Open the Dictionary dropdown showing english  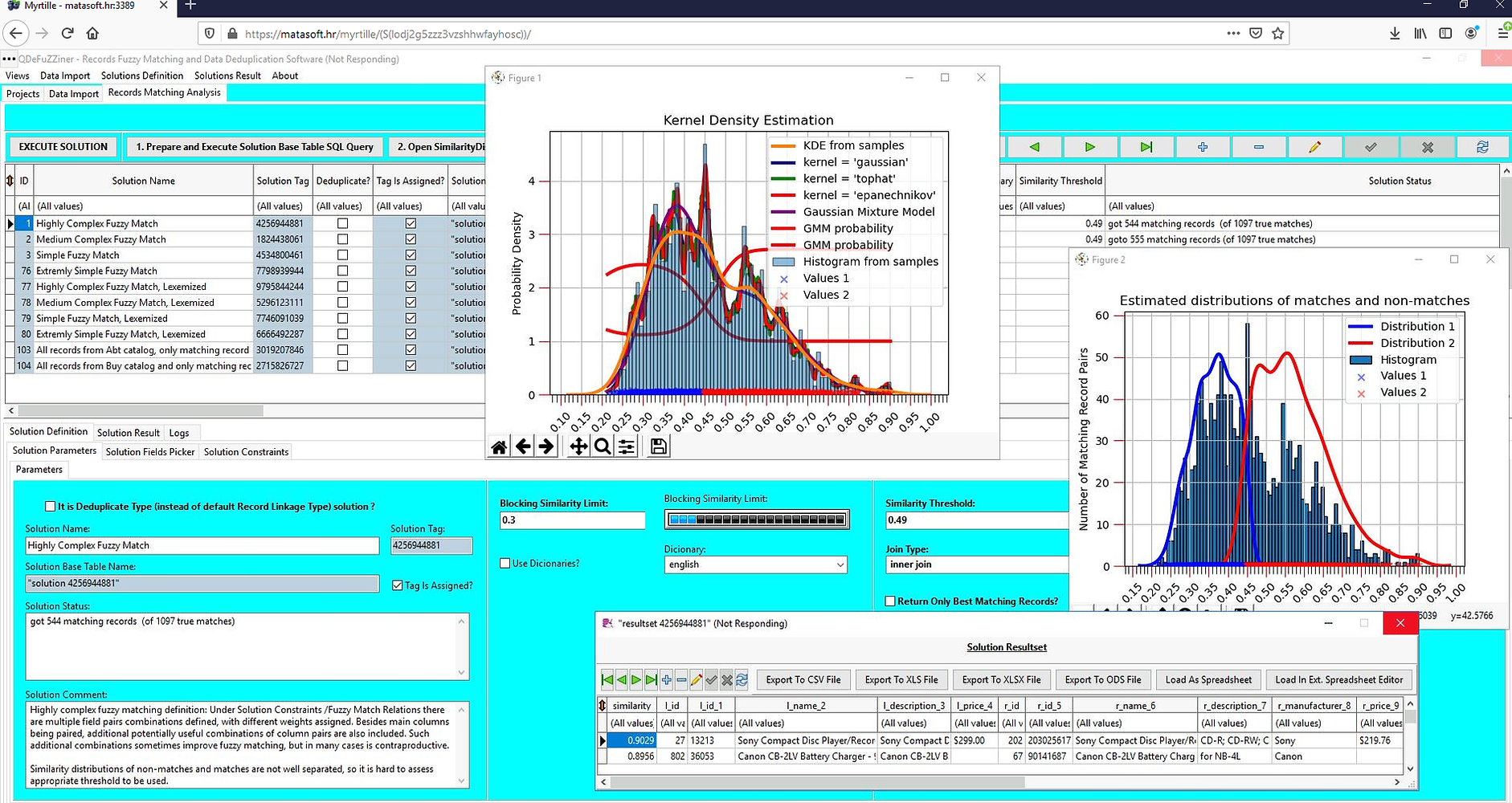(x=755, y=565)
